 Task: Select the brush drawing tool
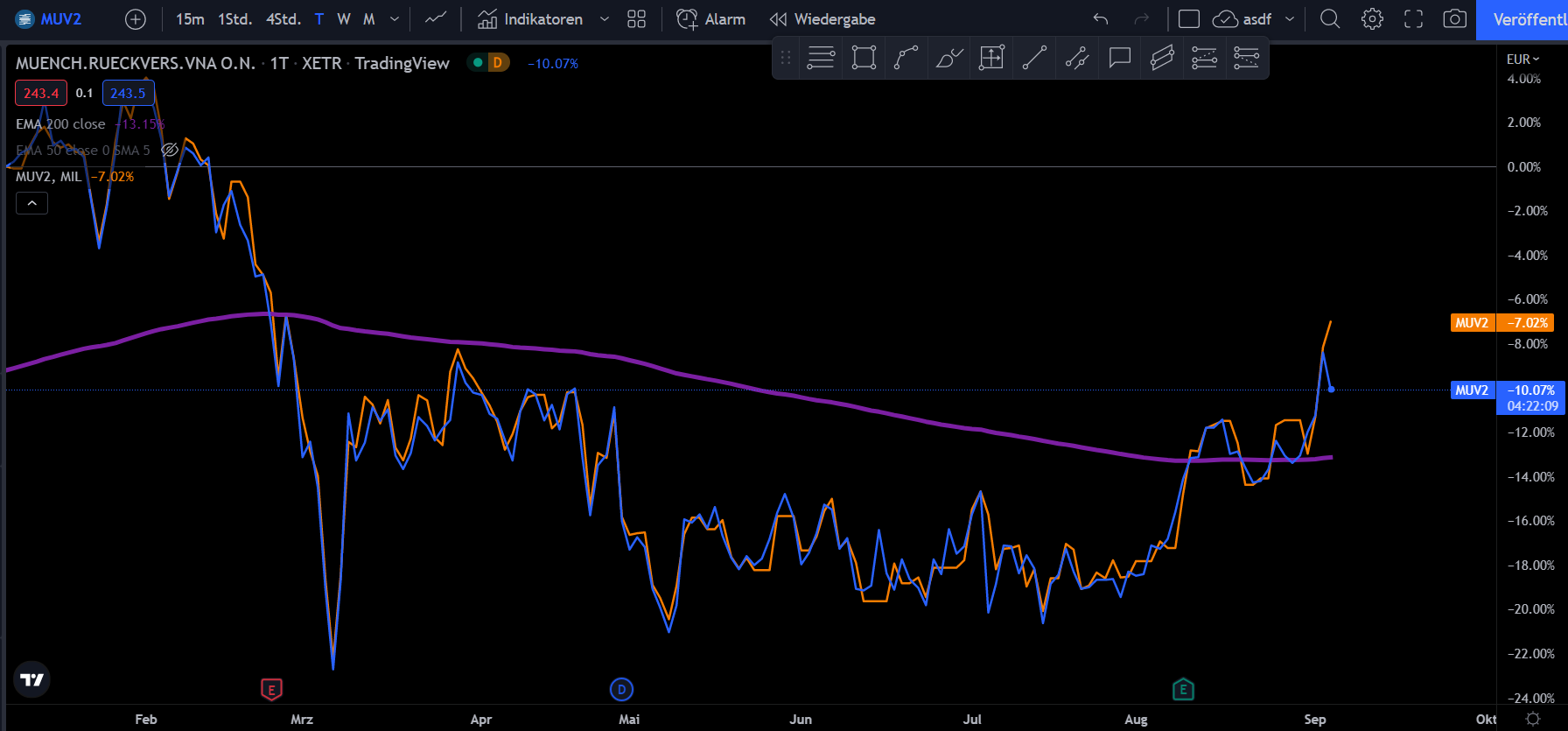tap(948, 59)
